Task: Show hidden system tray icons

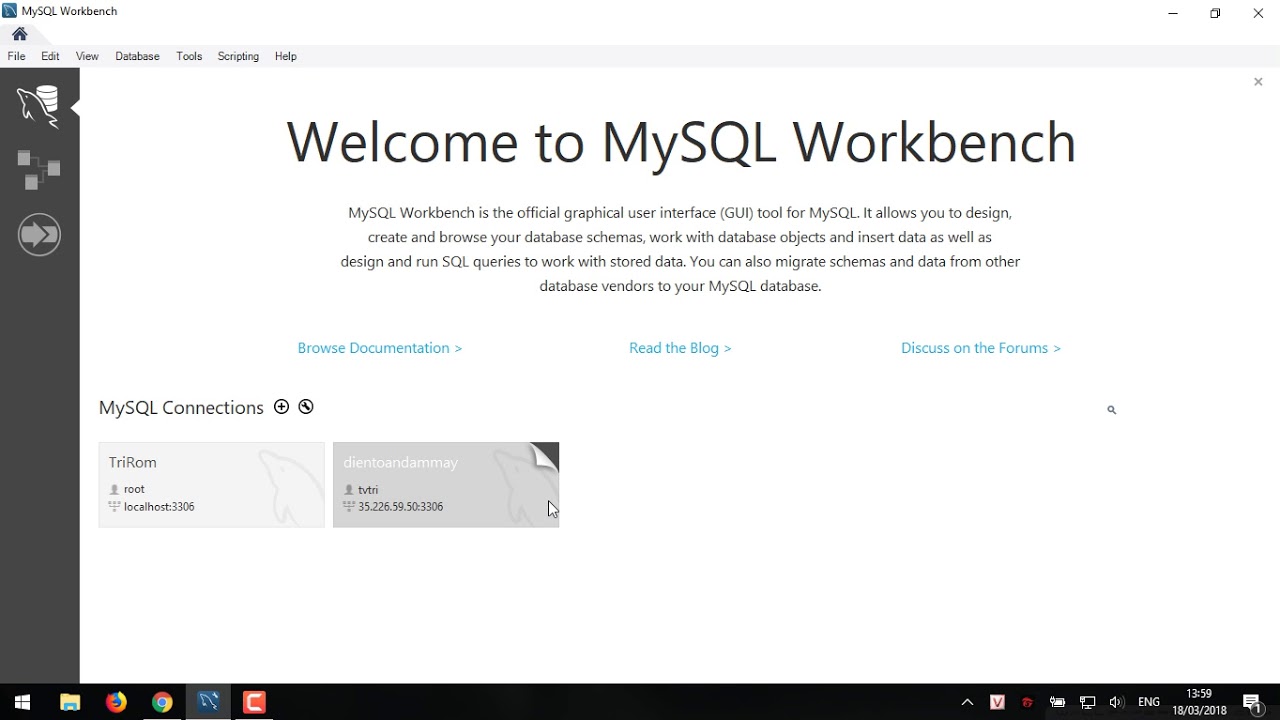Action: coord(967,702)
